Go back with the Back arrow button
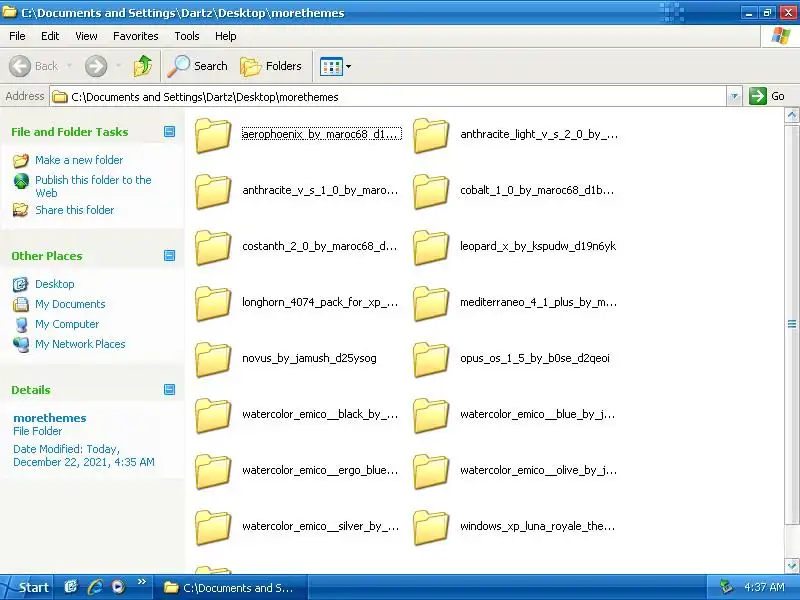 coord(34,66)
